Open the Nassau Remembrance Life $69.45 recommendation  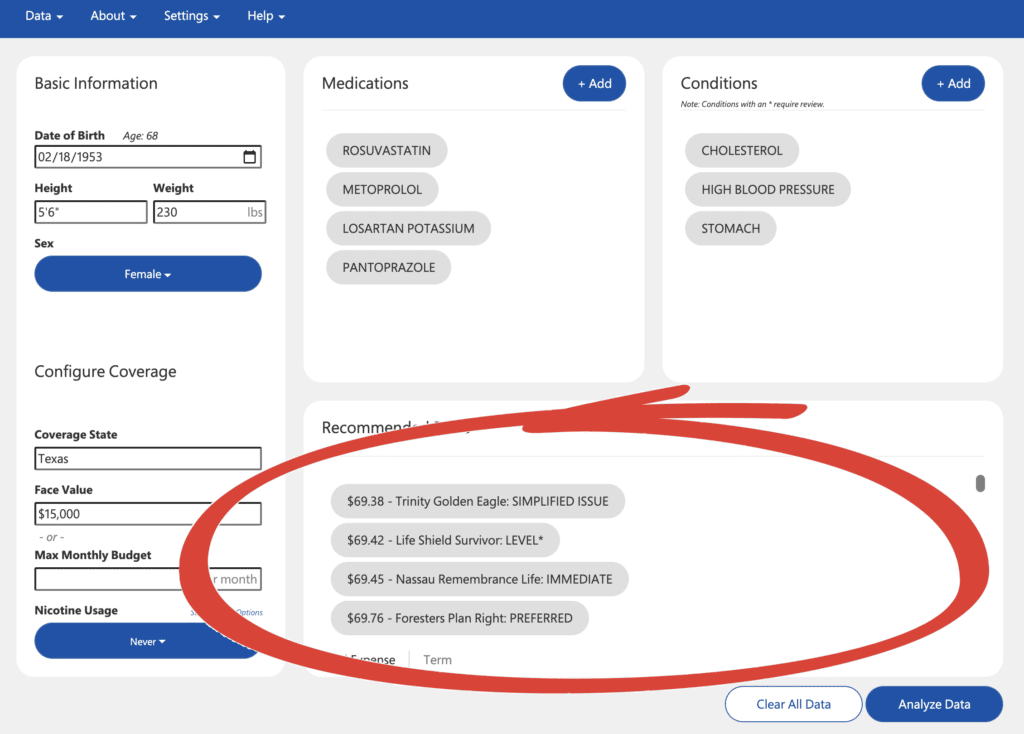pos(479,579)
